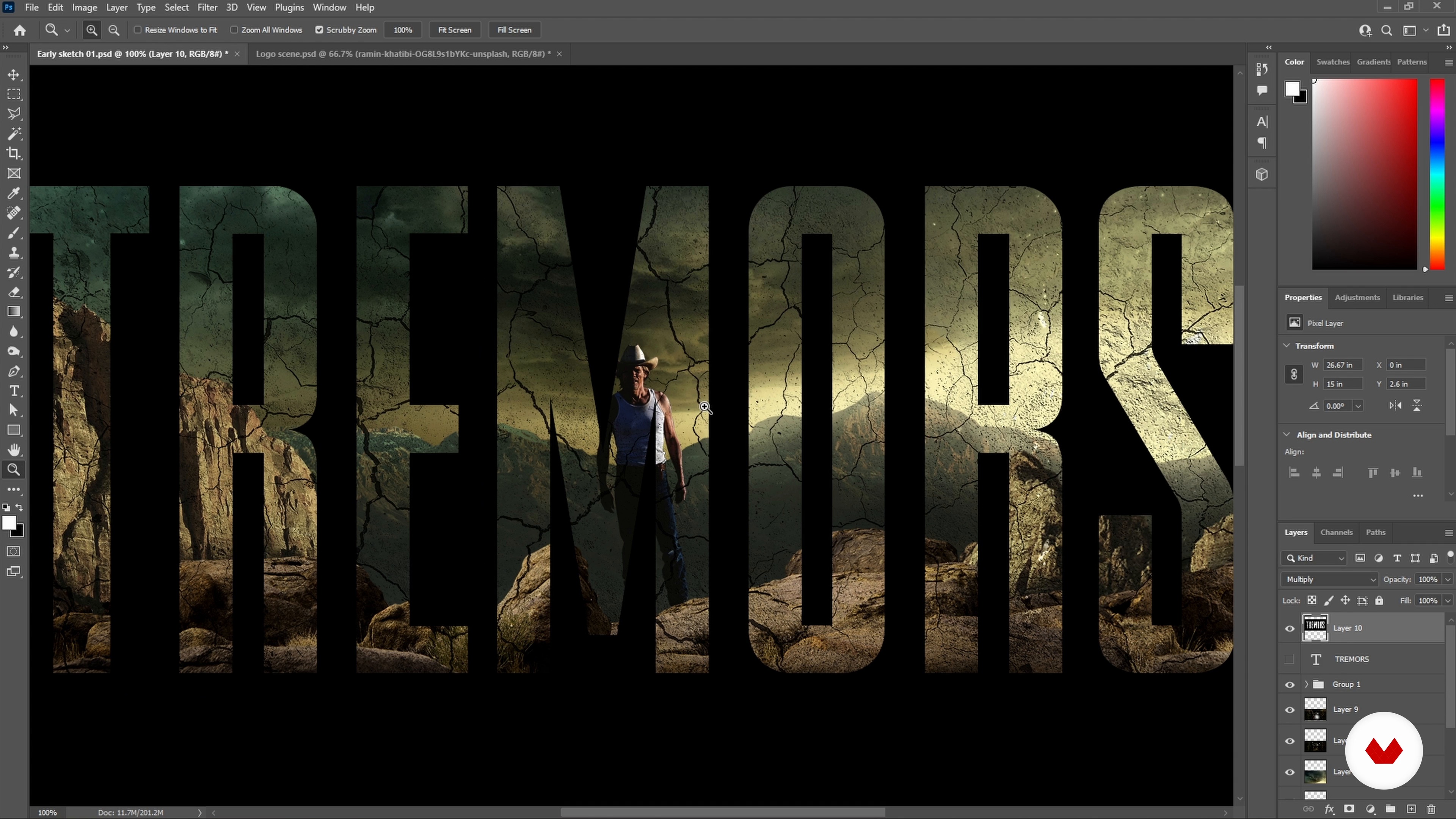This screenshot has height=819, width=1456.
Task: Select the Magic Wand tool
Action: pyautogui.click(x=14, y=133)
